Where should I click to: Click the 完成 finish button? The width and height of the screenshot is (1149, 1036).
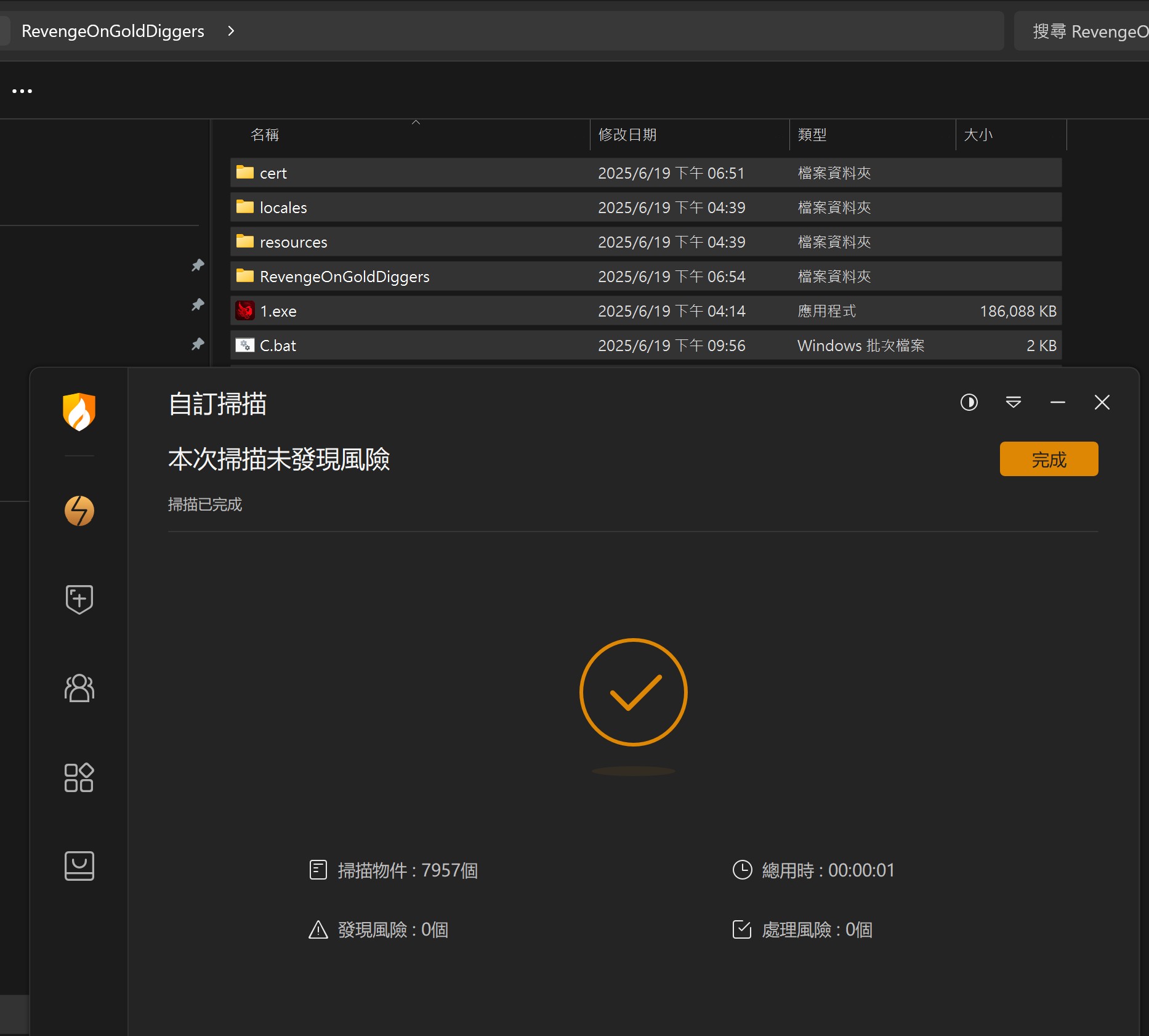point(1049,459)
